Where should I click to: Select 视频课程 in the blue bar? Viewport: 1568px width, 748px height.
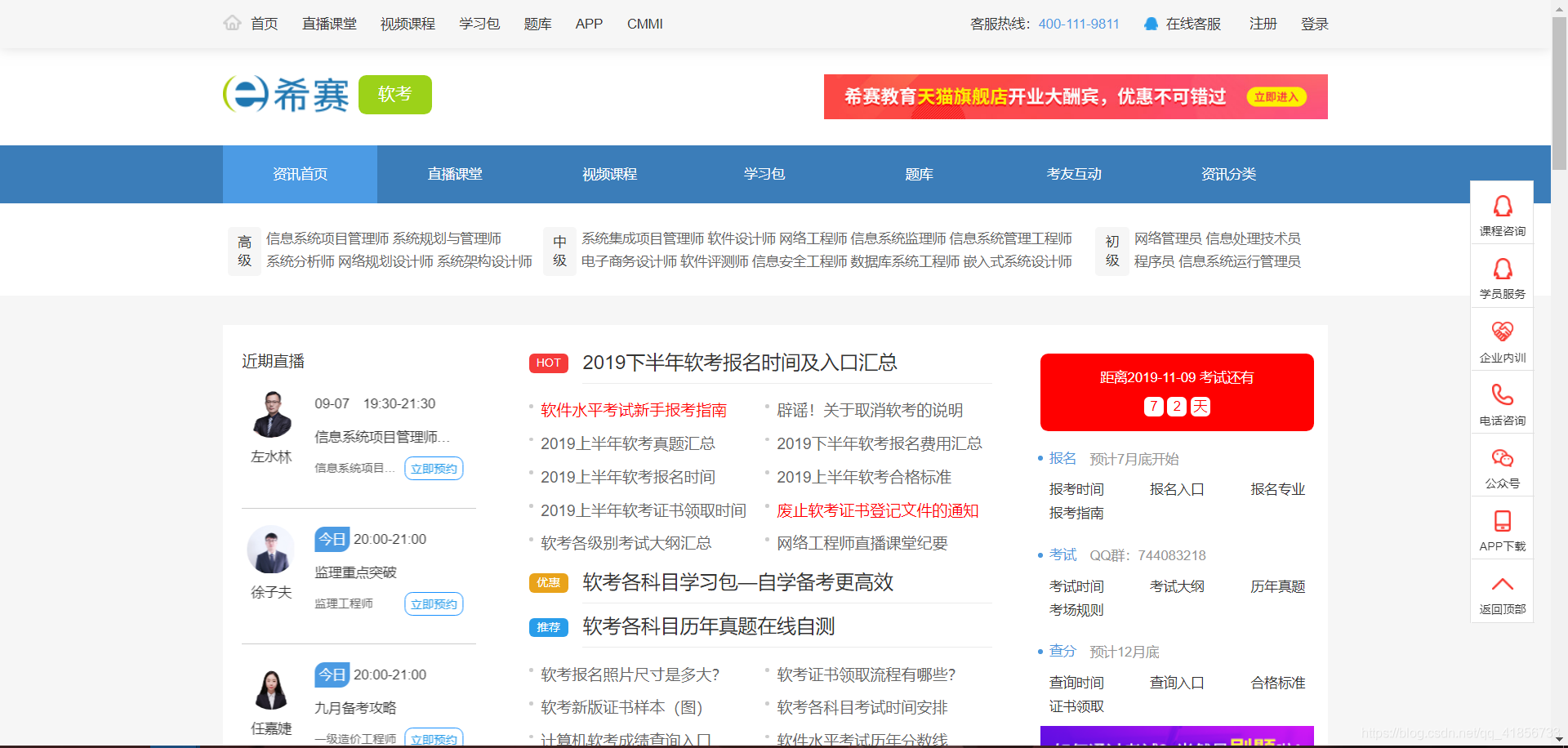609,174
